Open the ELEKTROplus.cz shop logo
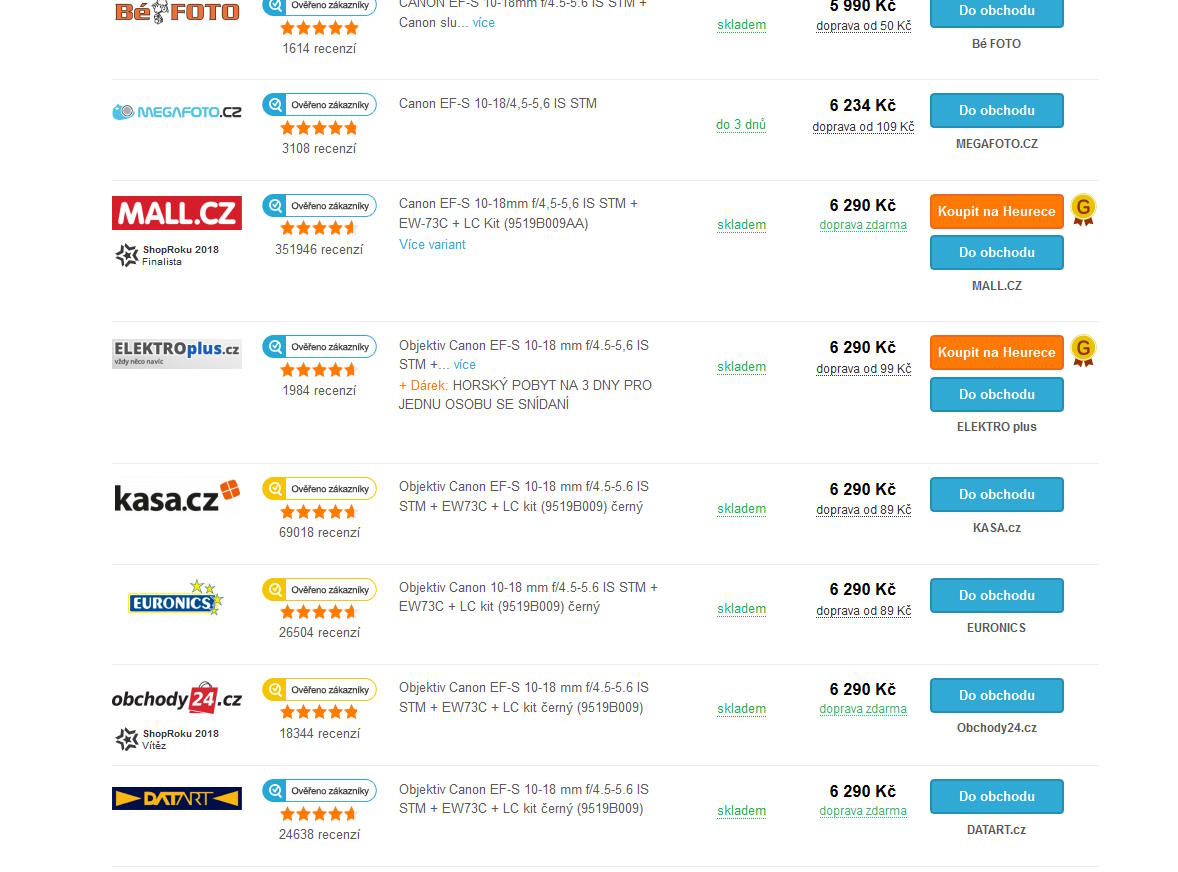The image size is (1178, 872). (177, 353)
